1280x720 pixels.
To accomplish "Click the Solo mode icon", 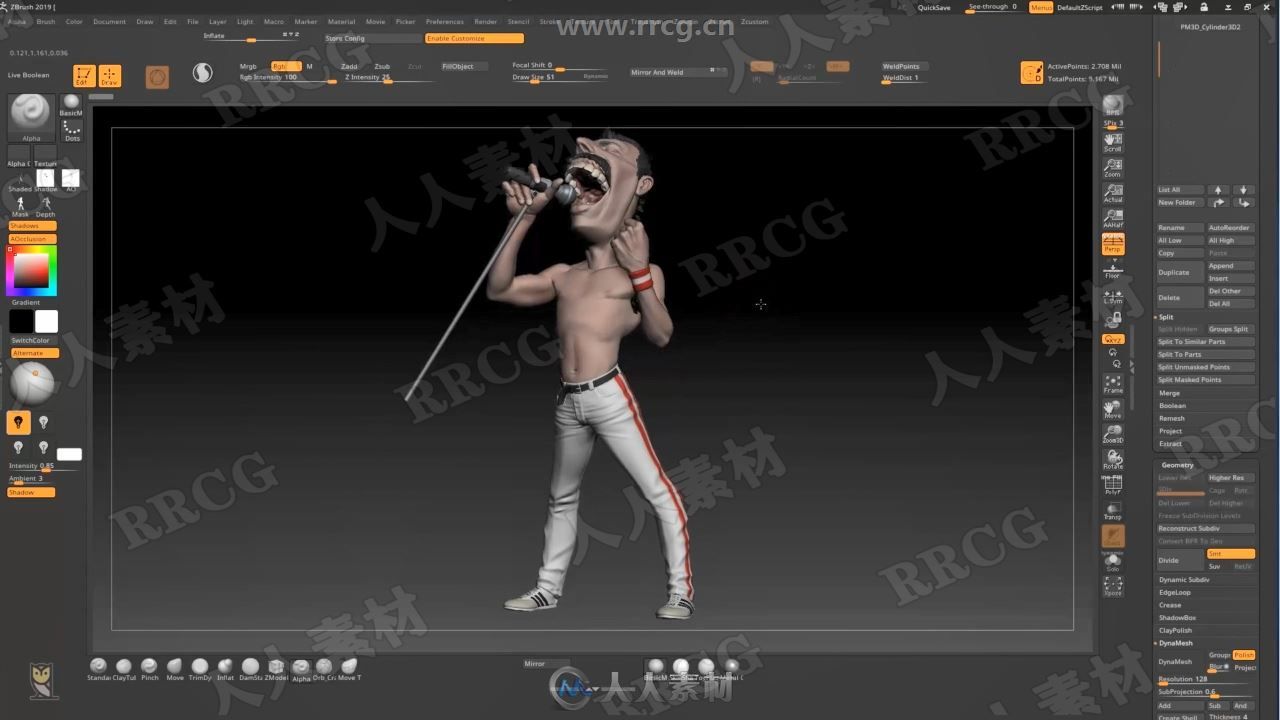I will (1113, 562).
